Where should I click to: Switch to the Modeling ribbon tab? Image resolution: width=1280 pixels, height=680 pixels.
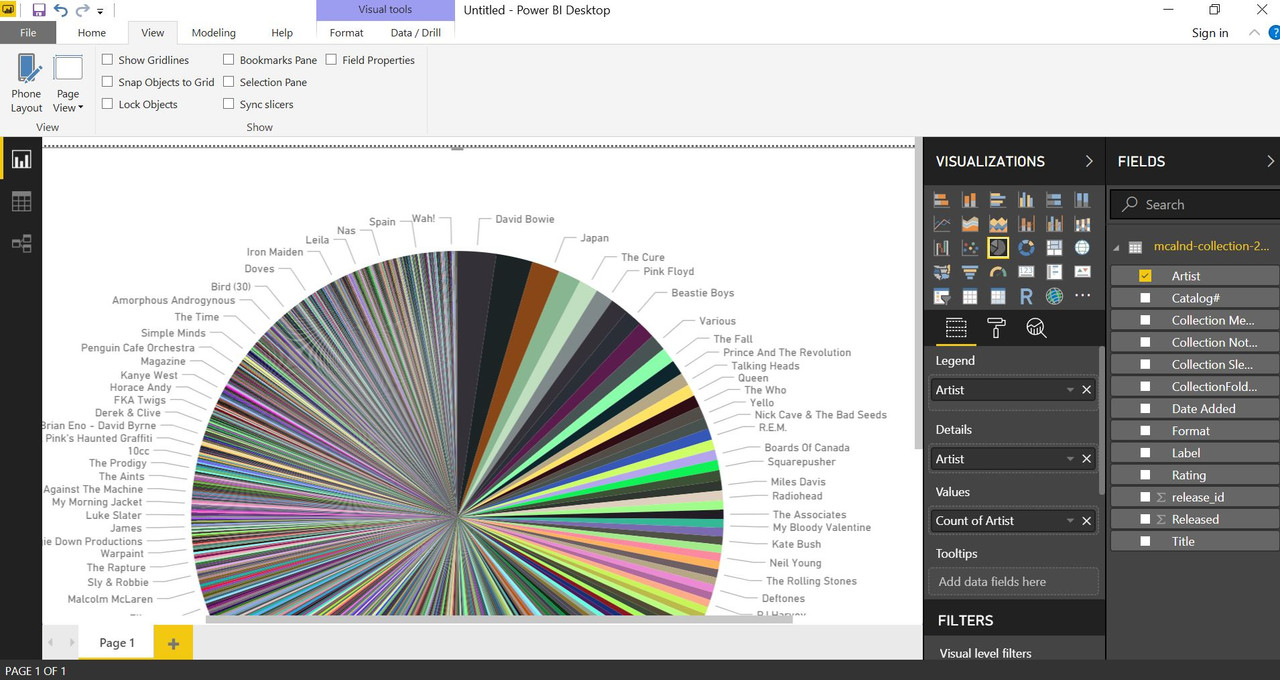214,33
